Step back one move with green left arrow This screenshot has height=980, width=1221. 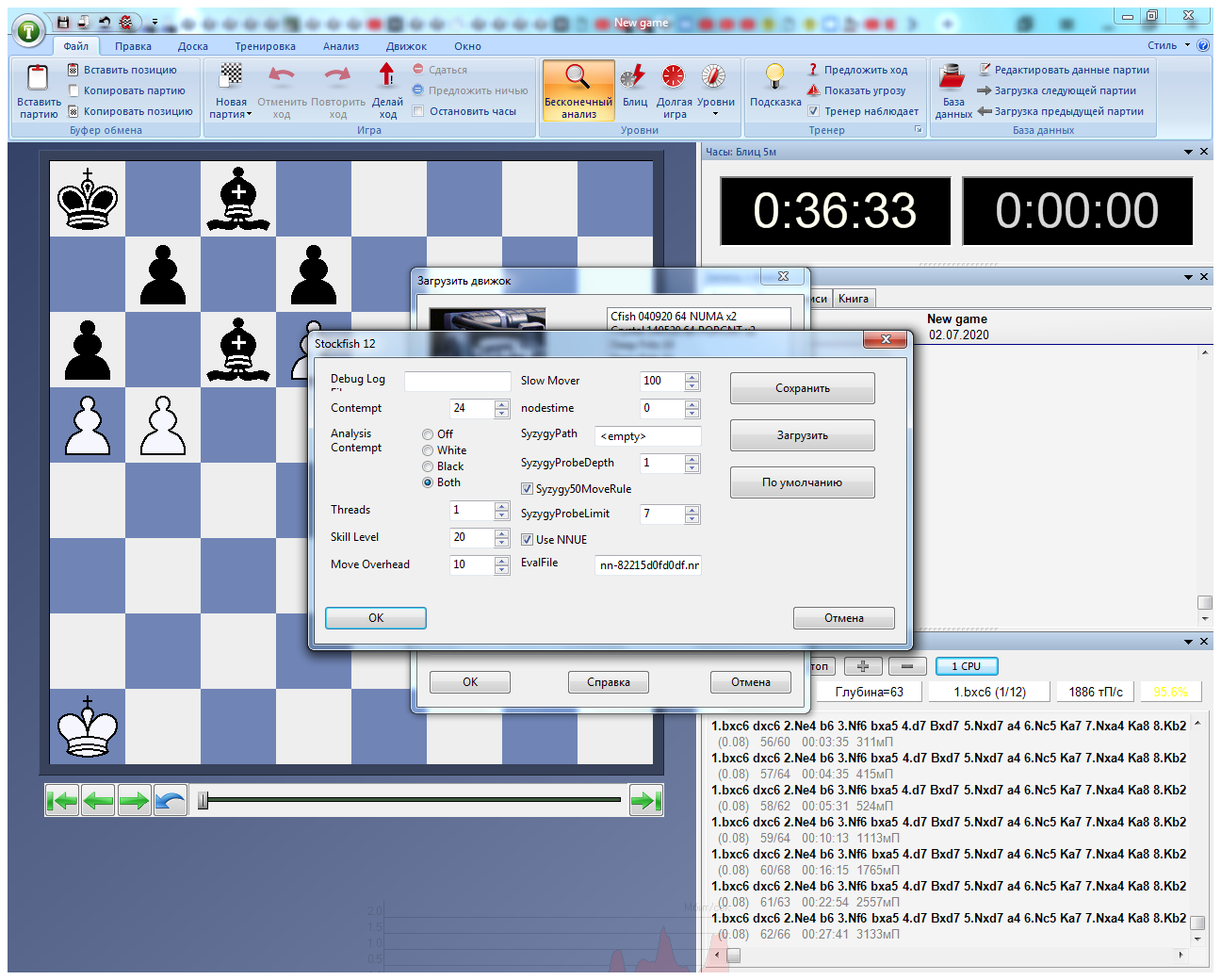coord(98,801)
